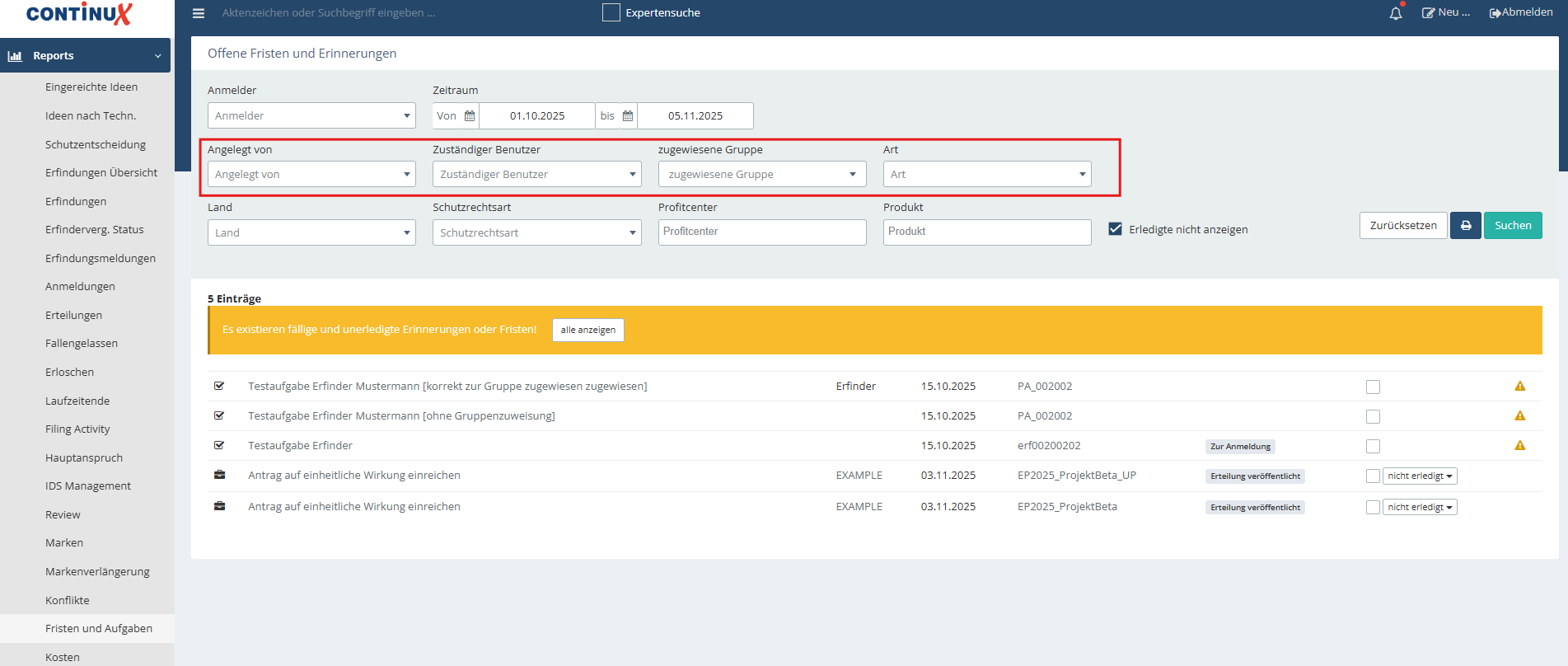This screenshot has height=666, width=1568.
Task: Uncheck Erledigte nicht anzeigen
Action: (x=1115, y=229)
